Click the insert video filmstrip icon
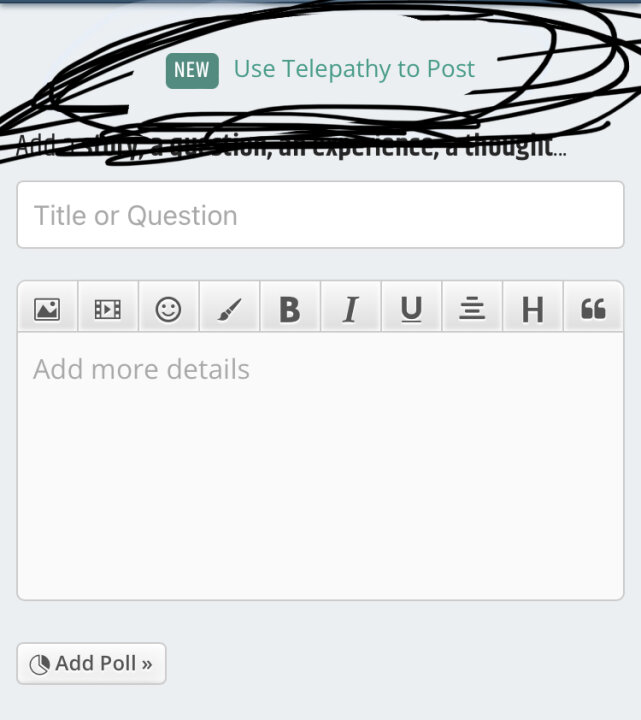The image size is (641, 720). pyautogui.click(x=107, y=309)
